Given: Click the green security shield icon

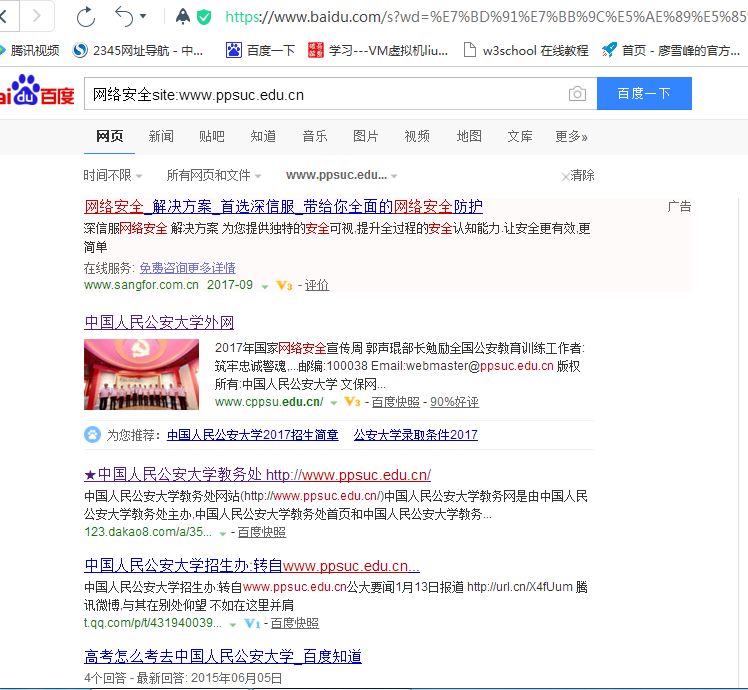Looking at the screenshot, I should [x=204, y=18].
